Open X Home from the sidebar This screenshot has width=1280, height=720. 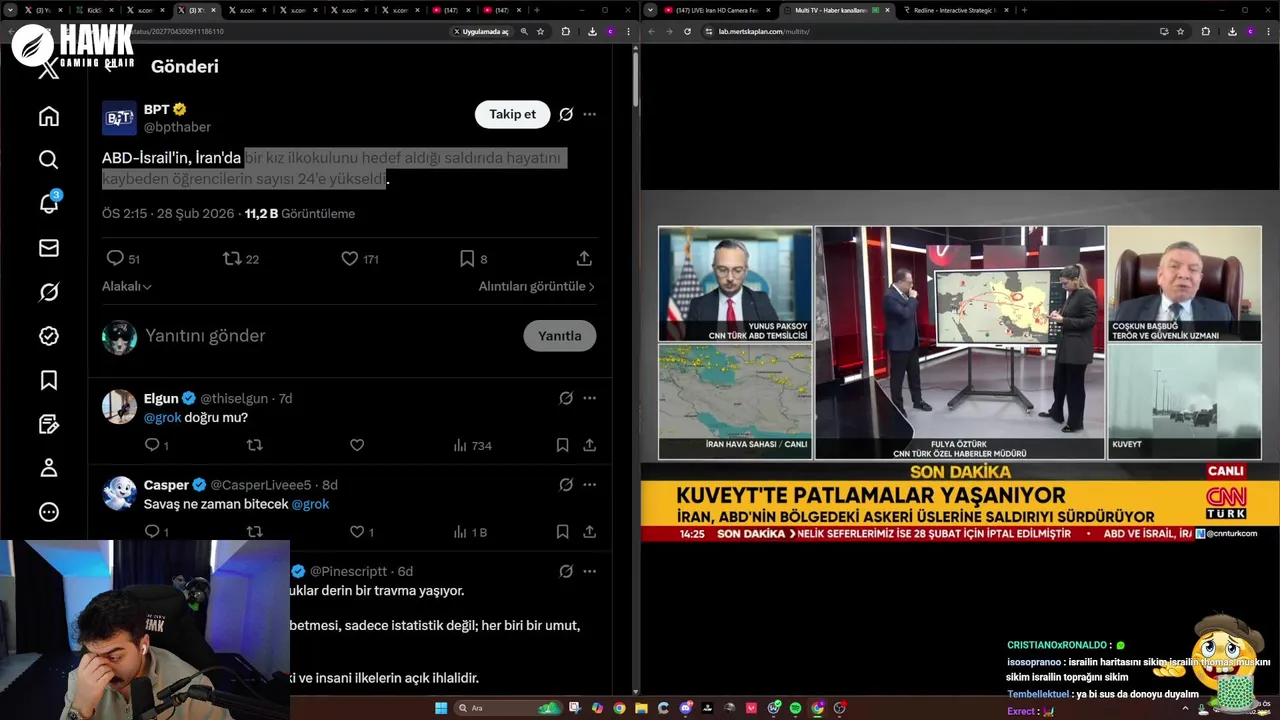48,116
